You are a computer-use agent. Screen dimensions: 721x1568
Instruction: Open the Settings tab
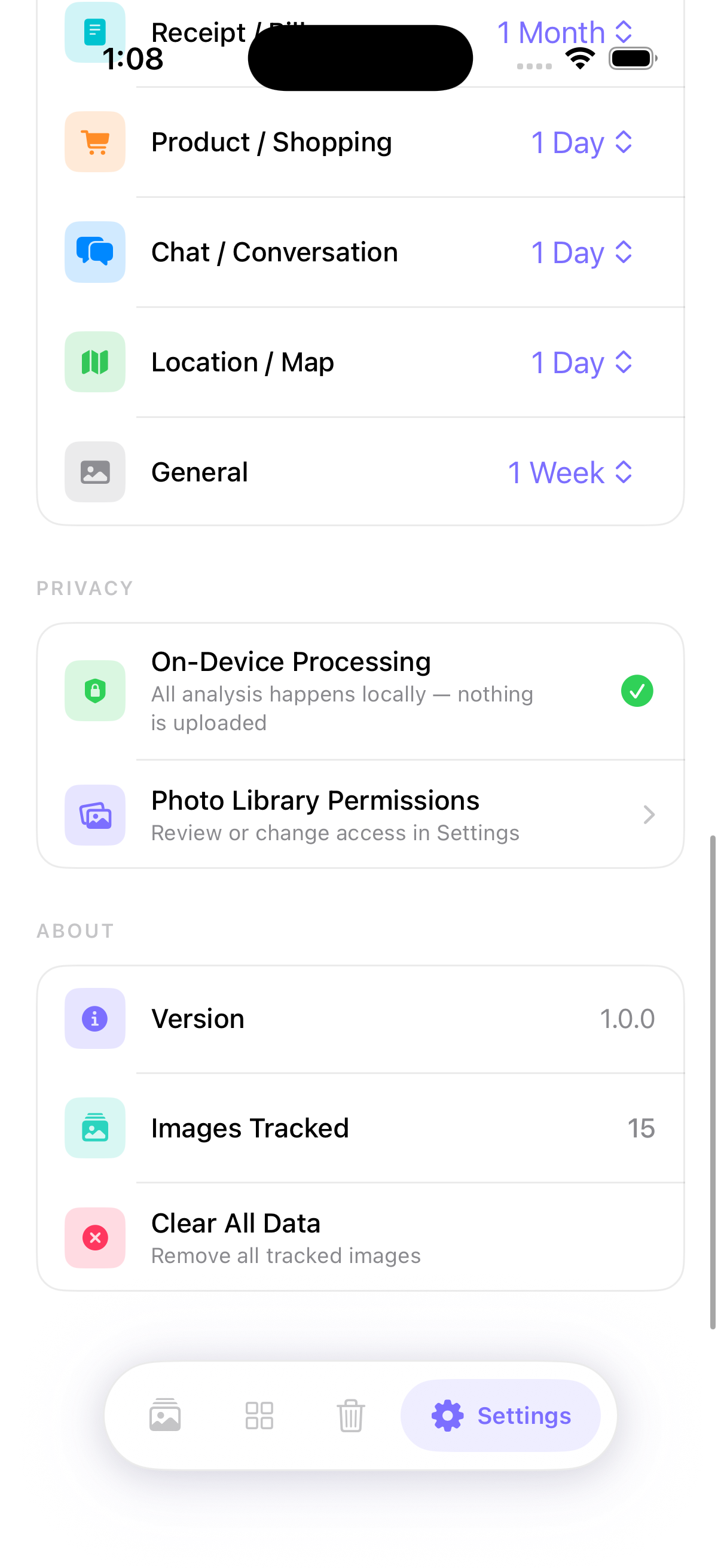500,1416
